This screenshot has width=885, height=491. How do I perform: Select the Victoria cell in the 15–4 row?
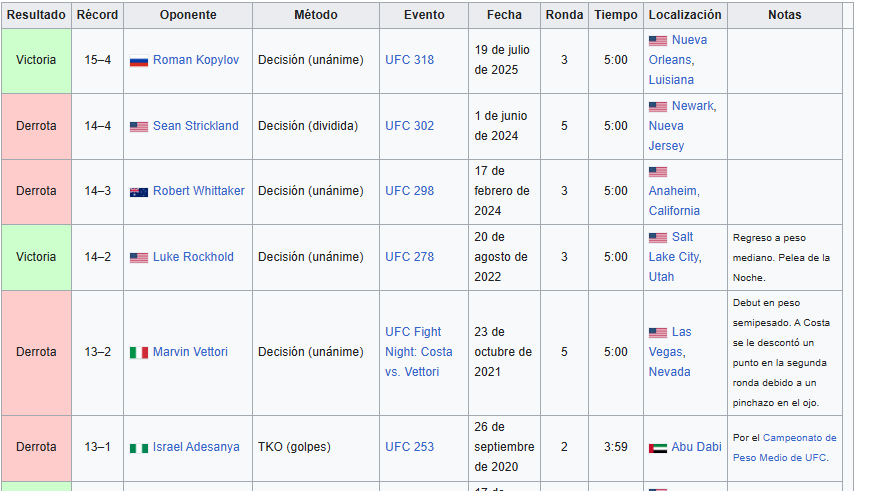click(x=36, y=60)
